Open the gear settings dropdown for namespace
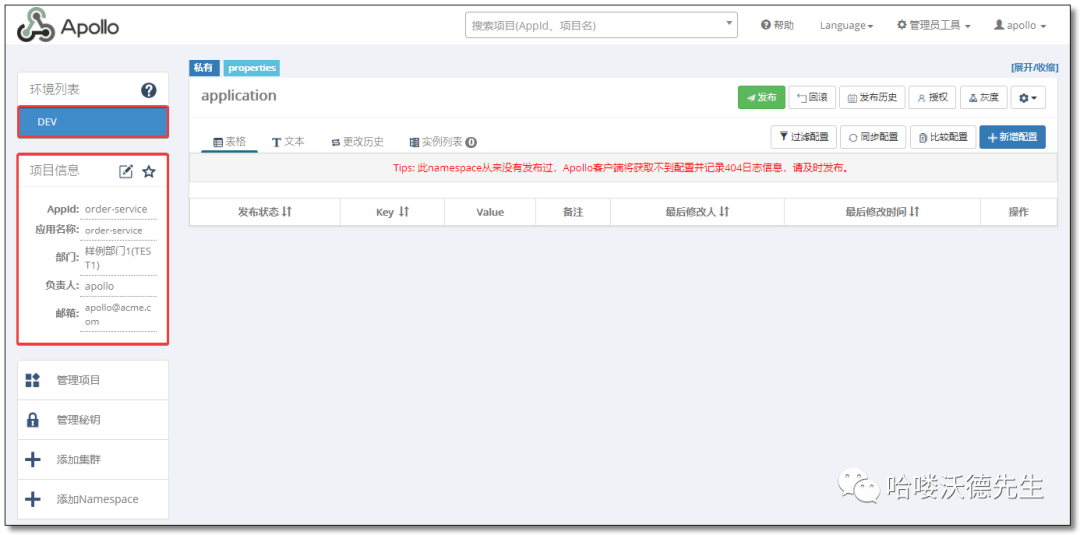Image resolution: width=1080 pixels, height=535 pixels. (x=1028, y=98)
